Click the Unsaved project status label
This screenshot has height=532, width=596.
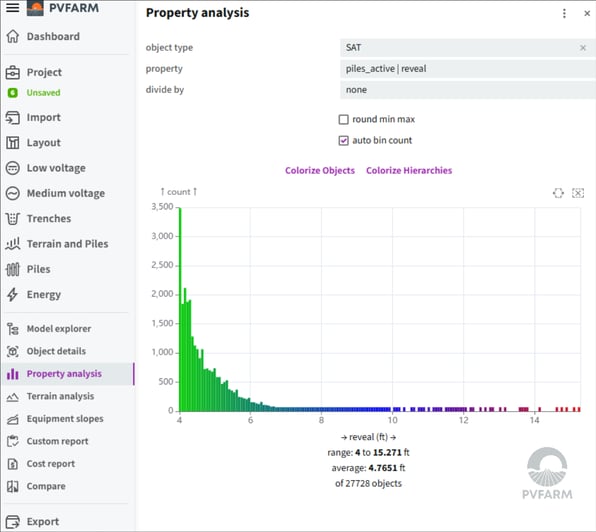43,93
